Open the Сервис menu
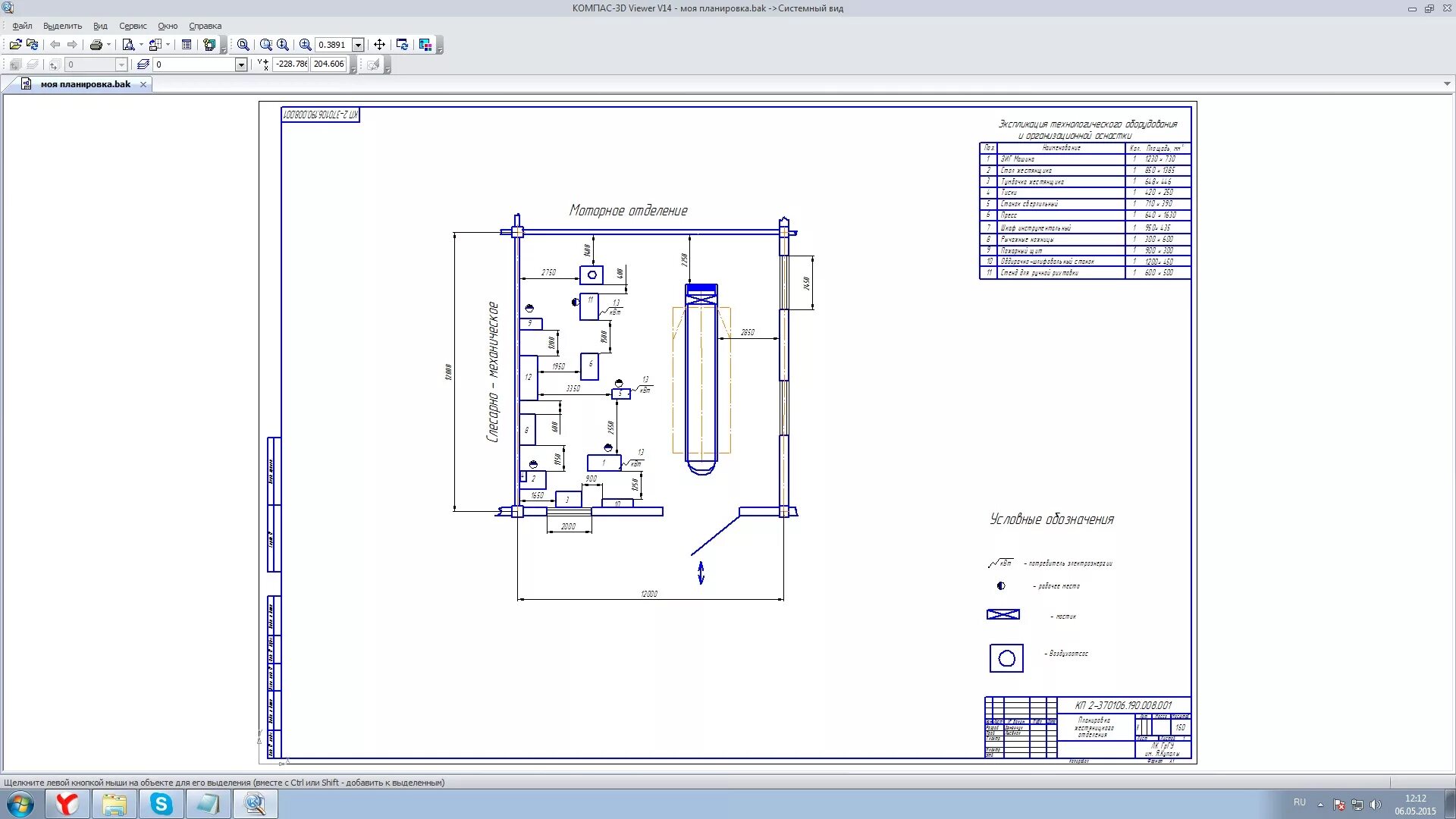Viewport: 1456px width, 819px height. click(133, 26)
